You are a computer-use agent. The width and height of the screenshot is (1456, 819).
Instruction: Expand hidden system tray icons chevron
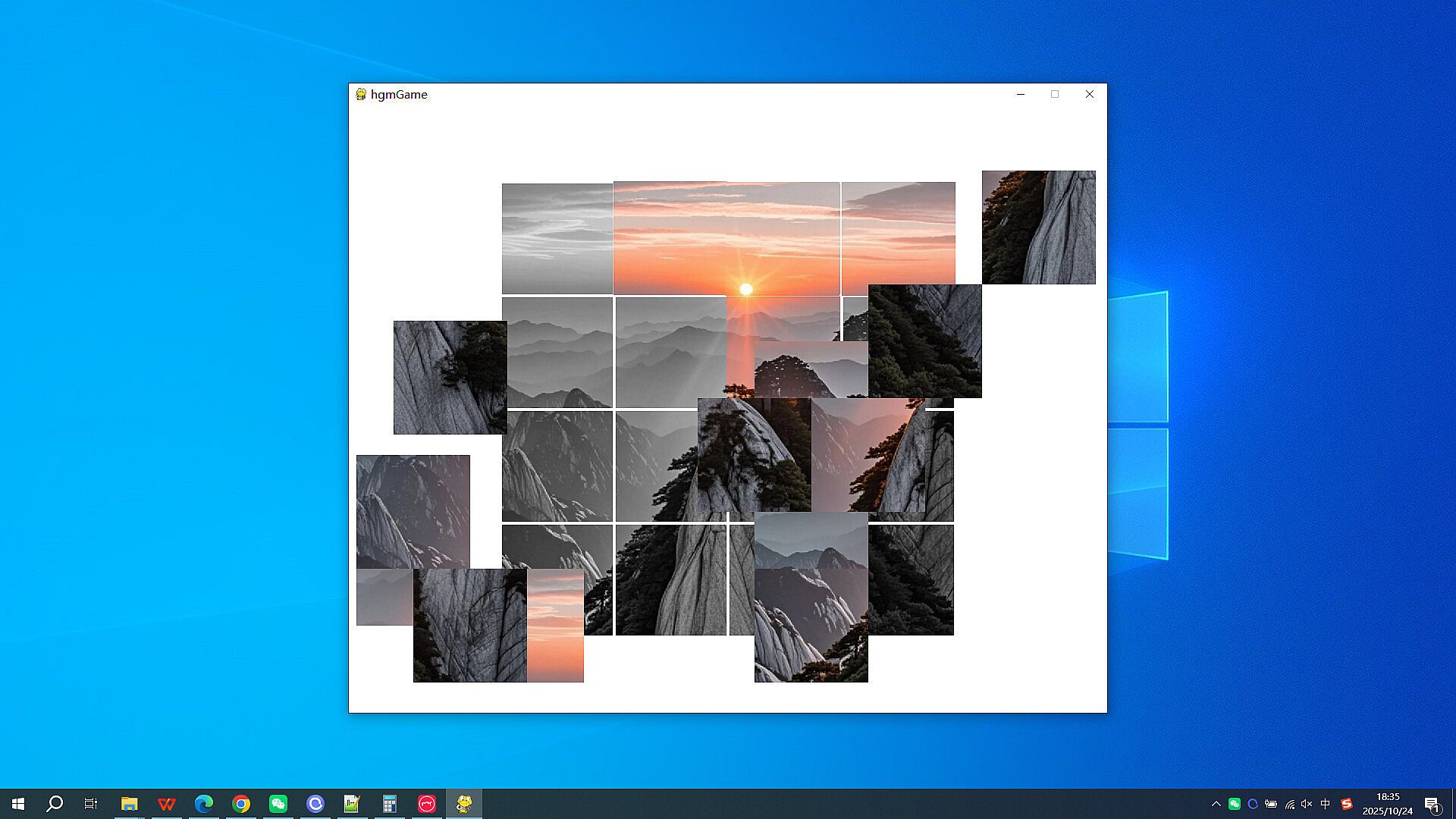[x=1216, y=804]
